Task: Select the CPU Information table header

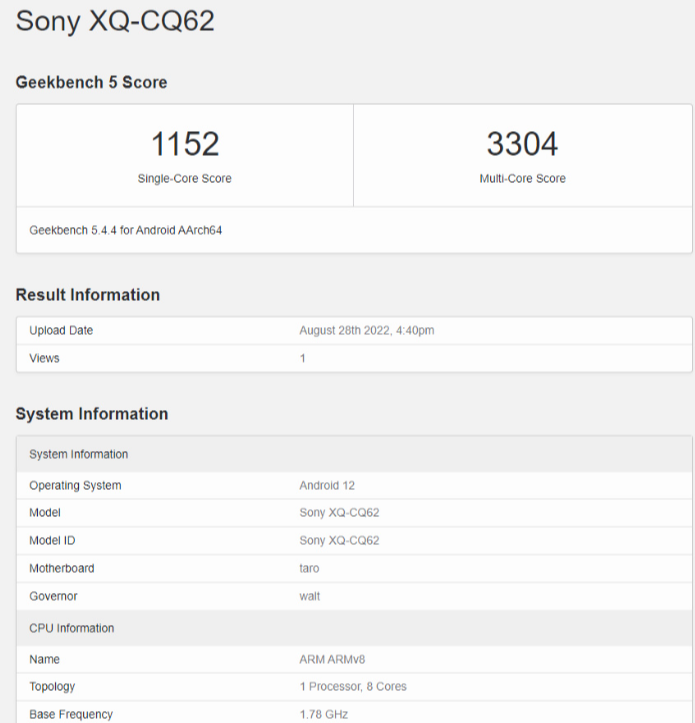Action: coord(72,628)
